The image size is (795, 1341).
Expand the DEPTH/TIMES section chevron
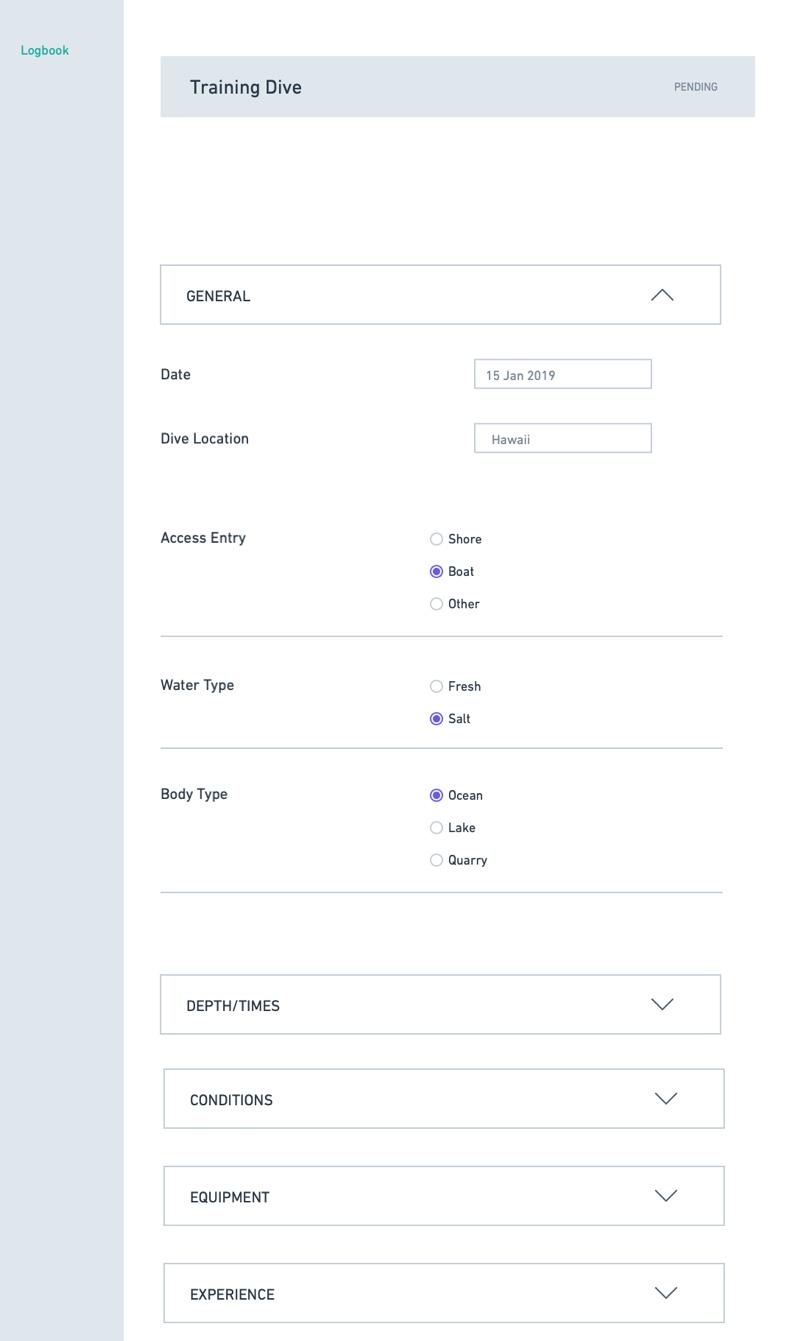point(662,1004)
